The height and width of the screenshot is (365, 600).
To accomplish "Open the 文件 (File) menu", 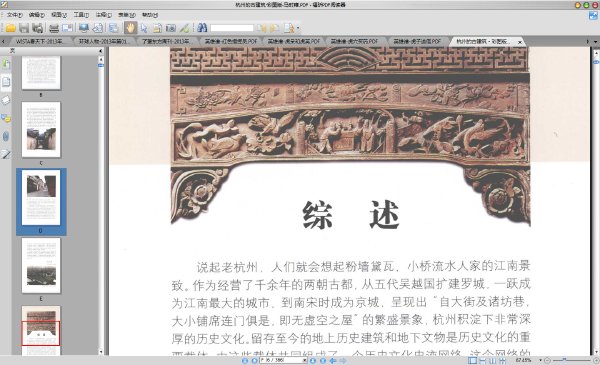I will (15, 15).
